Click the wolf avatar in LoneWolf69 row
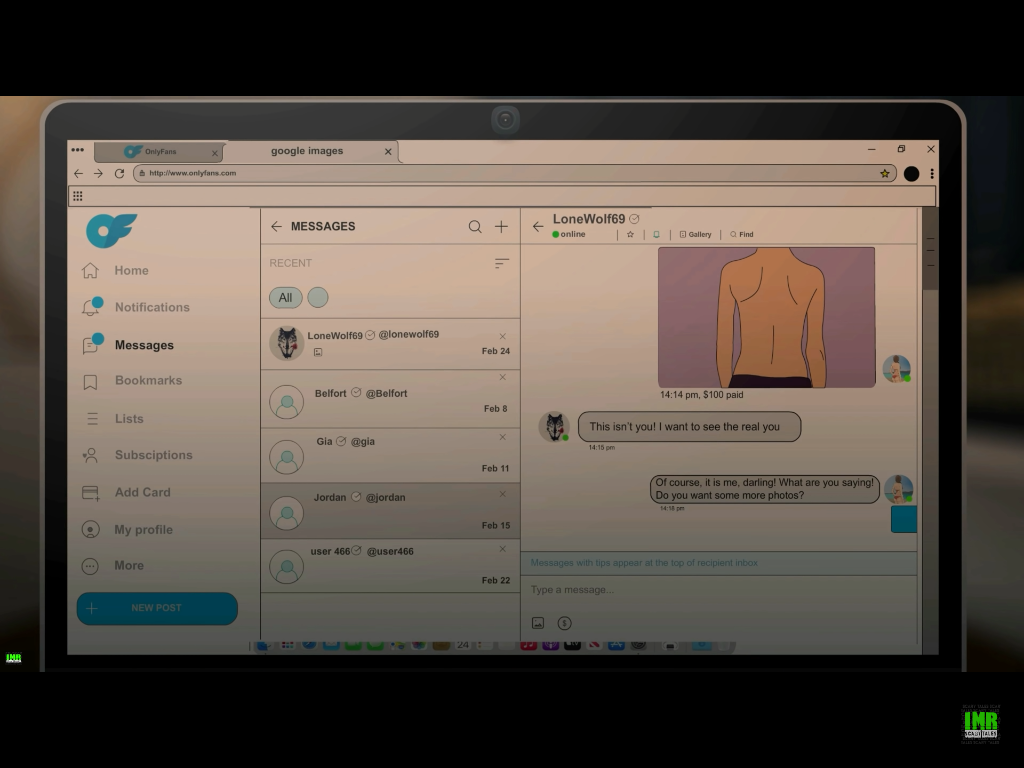 287,344
